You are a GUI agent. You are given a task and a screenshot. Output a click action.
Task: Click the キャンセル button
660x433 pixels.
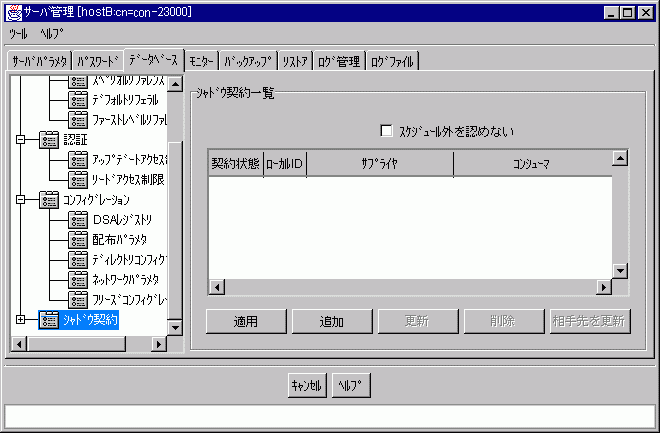pos(307,385)
